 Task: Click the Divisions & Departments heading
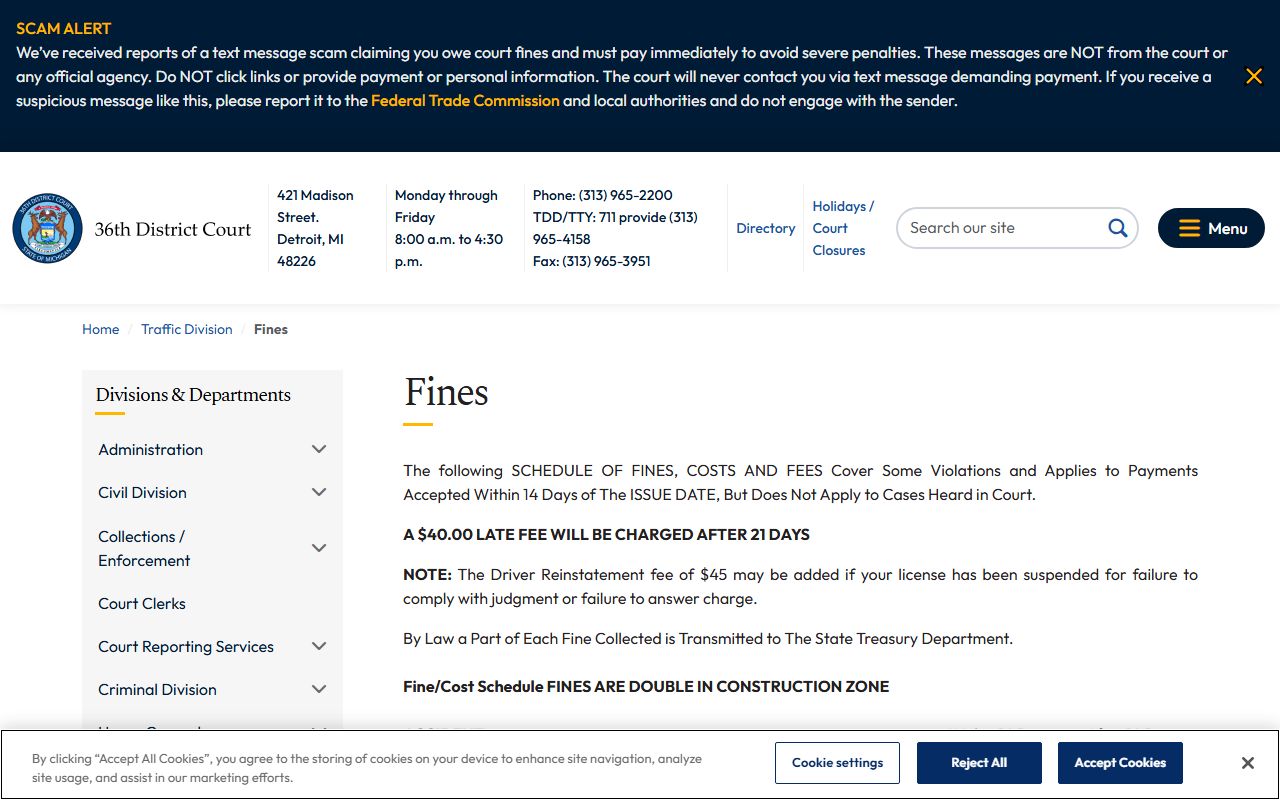(x=193, y=394)
